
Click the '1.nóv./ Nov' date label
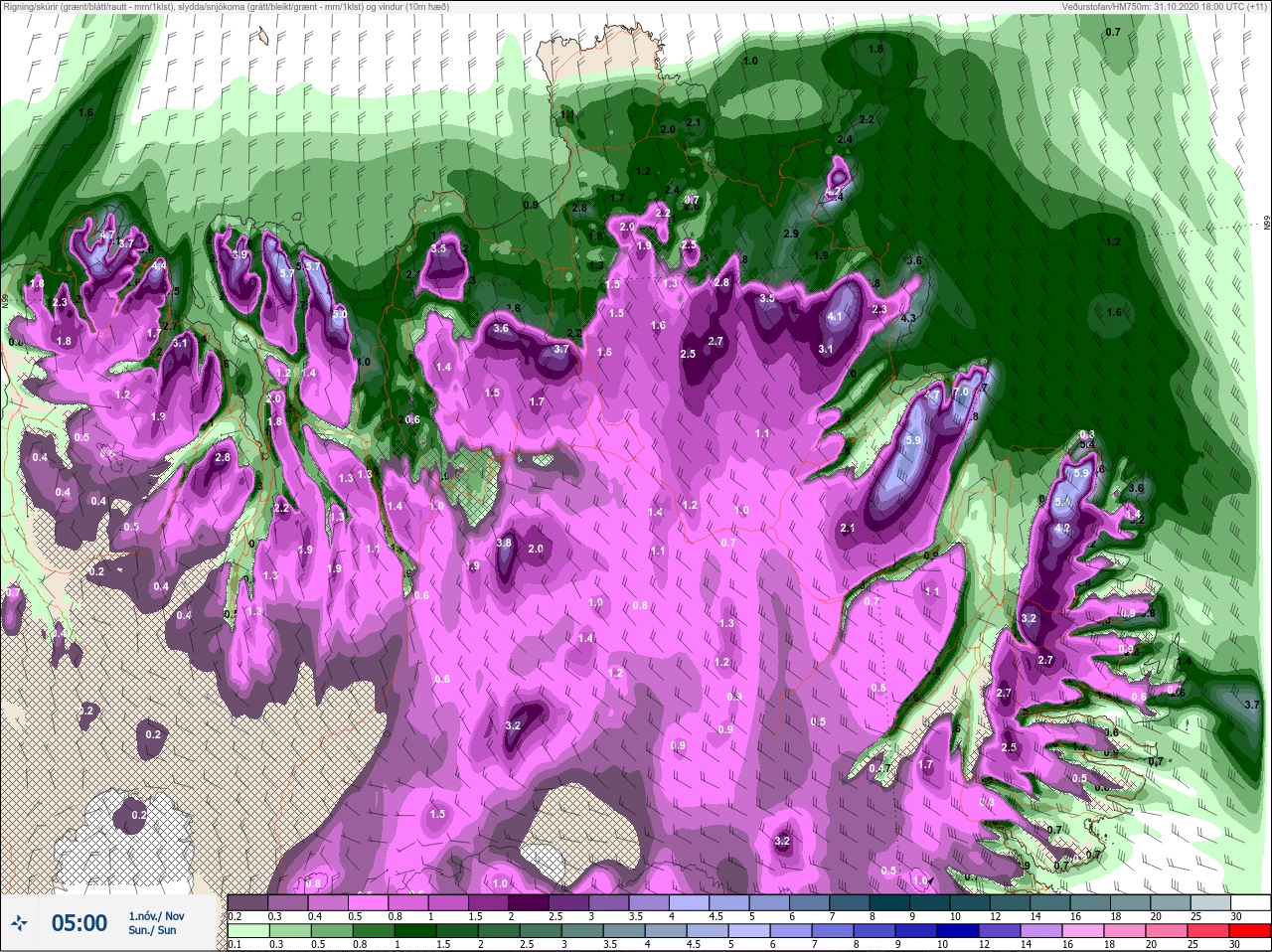(x=156, y=916)
